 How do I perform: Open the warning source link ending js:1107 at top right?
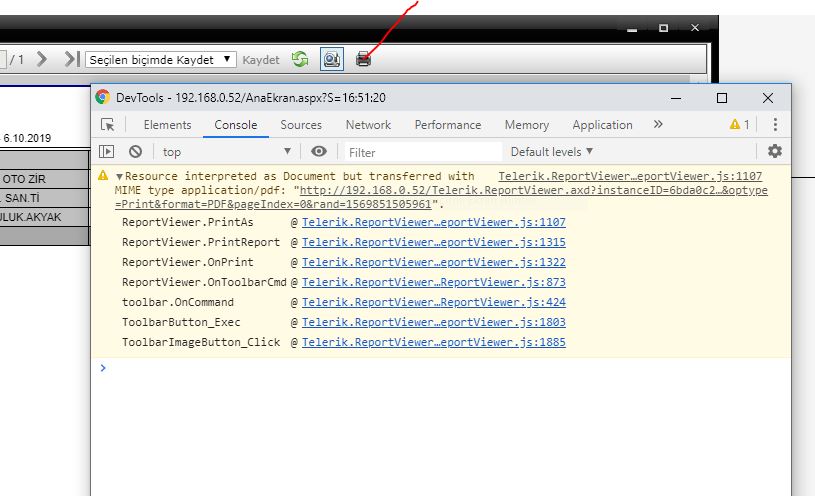pos(630,176)
